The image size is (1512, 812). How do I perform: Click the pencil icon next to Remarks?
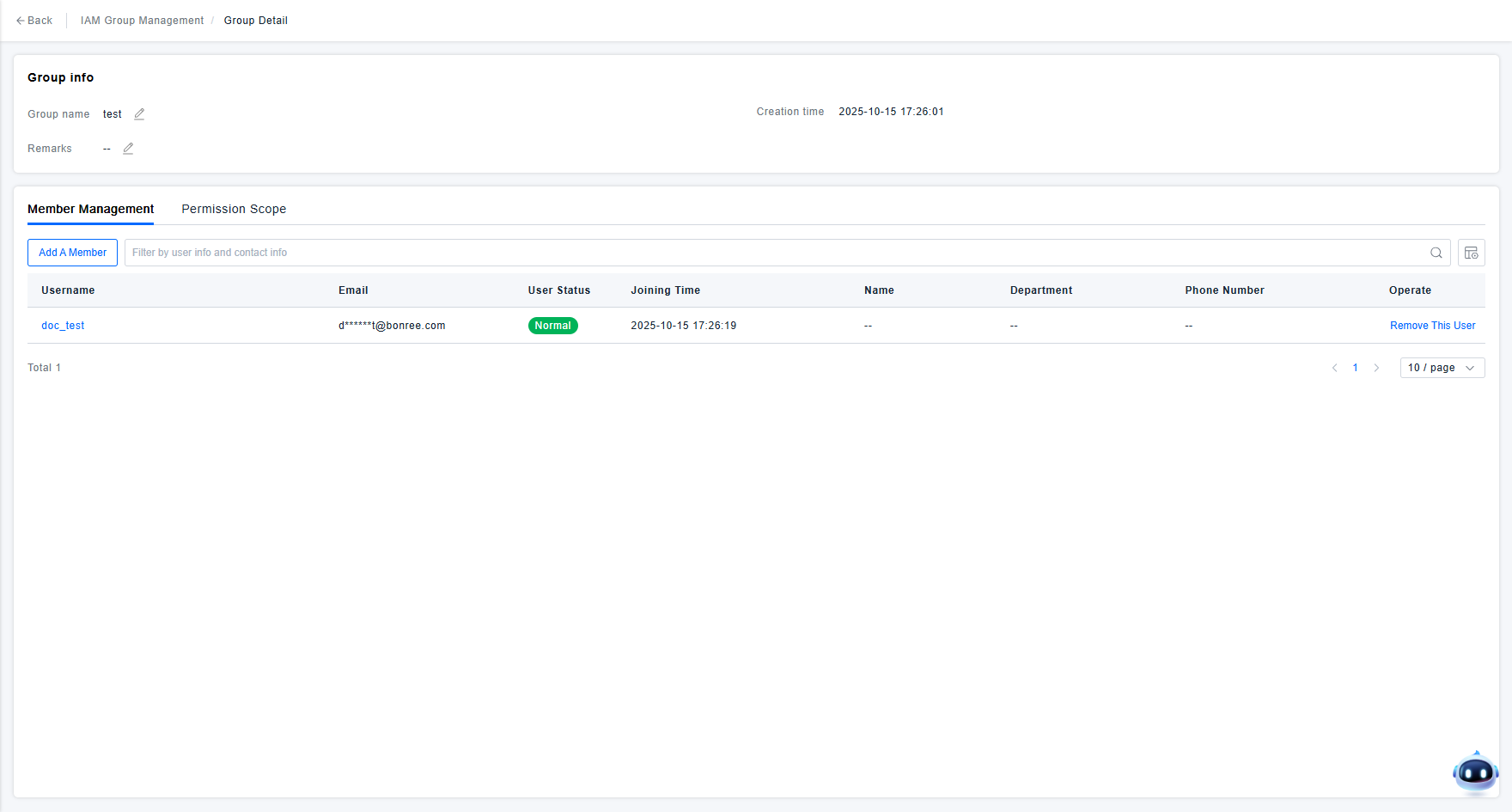point(128,149)
